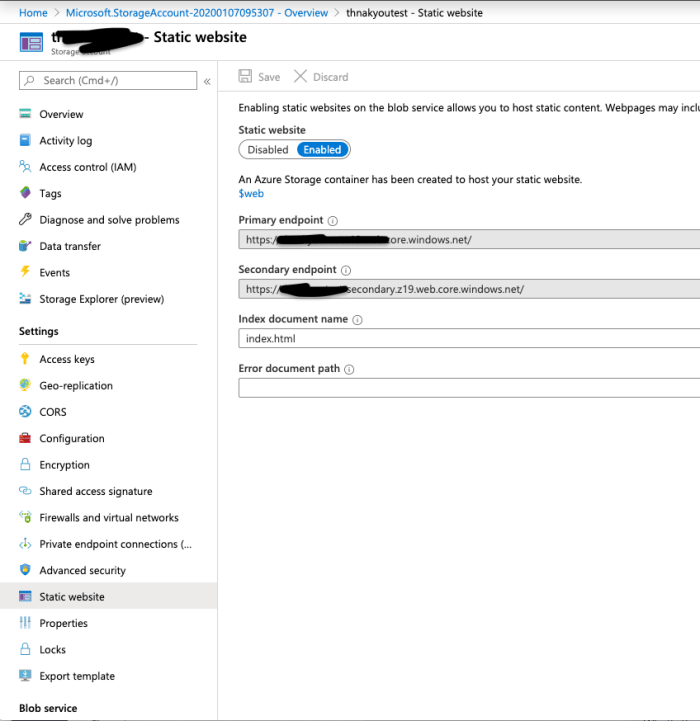
Task: Click the Events lightning bolt icon
Action: coord(25,272)
